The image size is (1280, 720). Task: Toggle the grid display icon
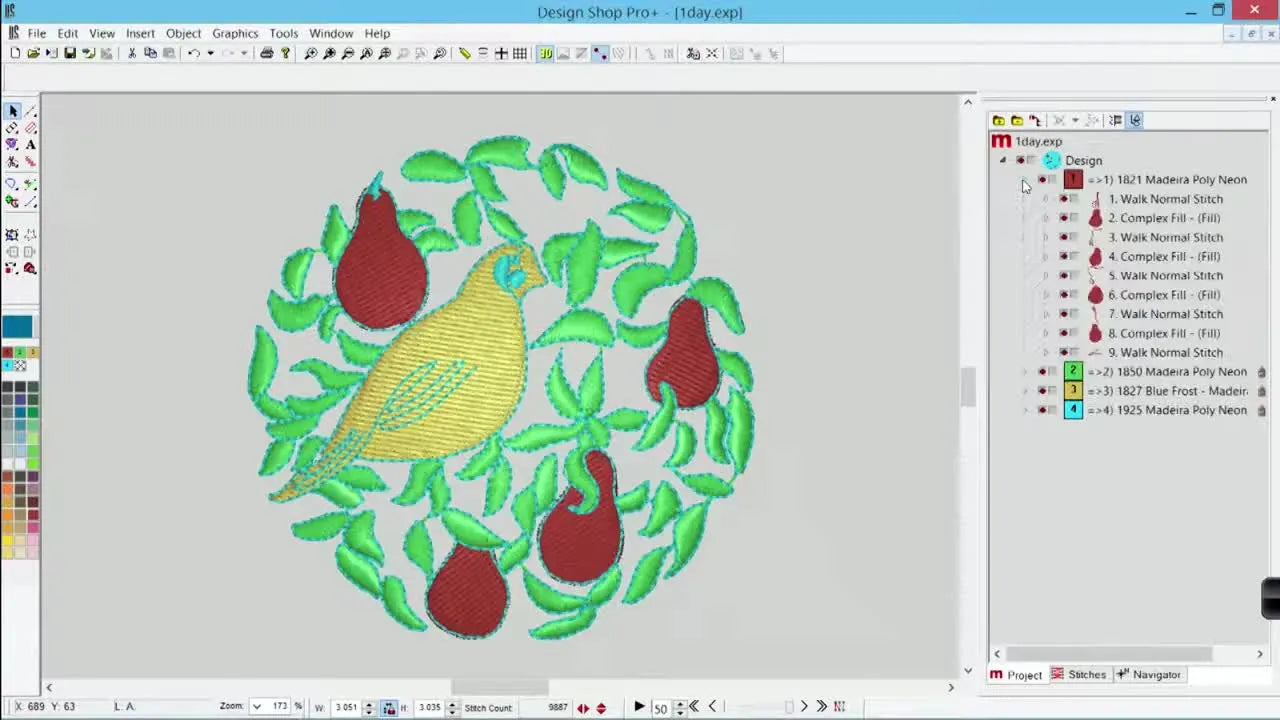[519, 53]
